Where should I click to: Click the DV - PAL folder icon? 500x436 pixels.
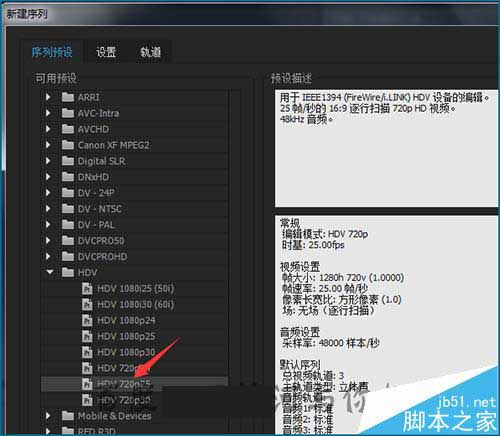68,225
